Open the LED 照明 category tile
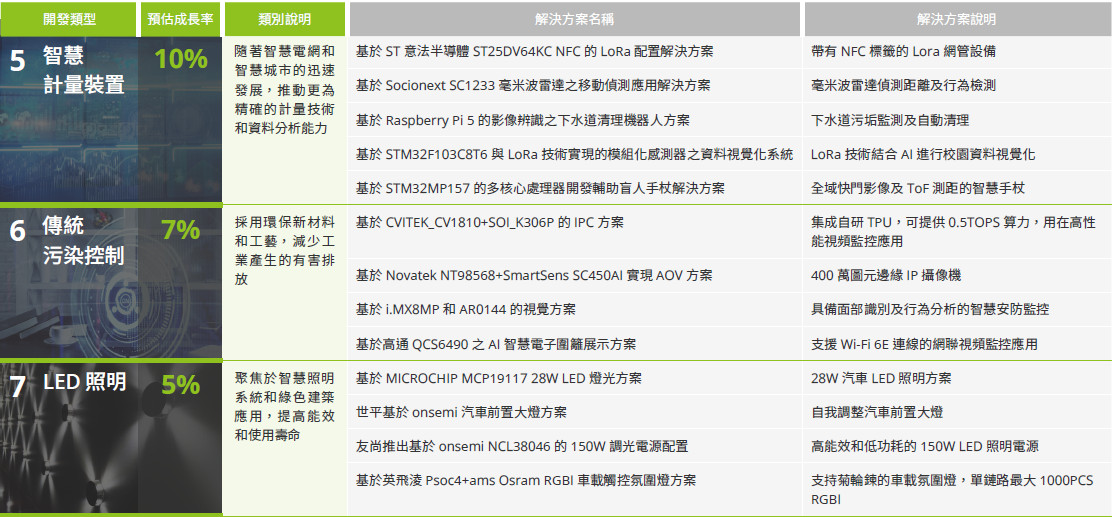 [84, 382]
